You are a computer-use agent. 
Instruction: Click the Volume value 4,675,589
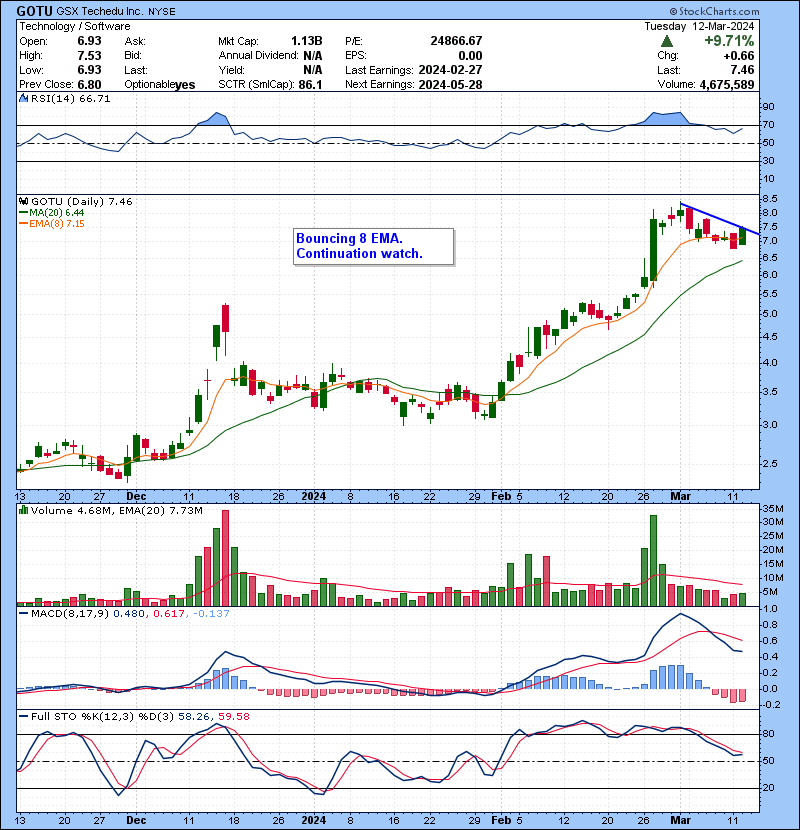click(727, 85)
